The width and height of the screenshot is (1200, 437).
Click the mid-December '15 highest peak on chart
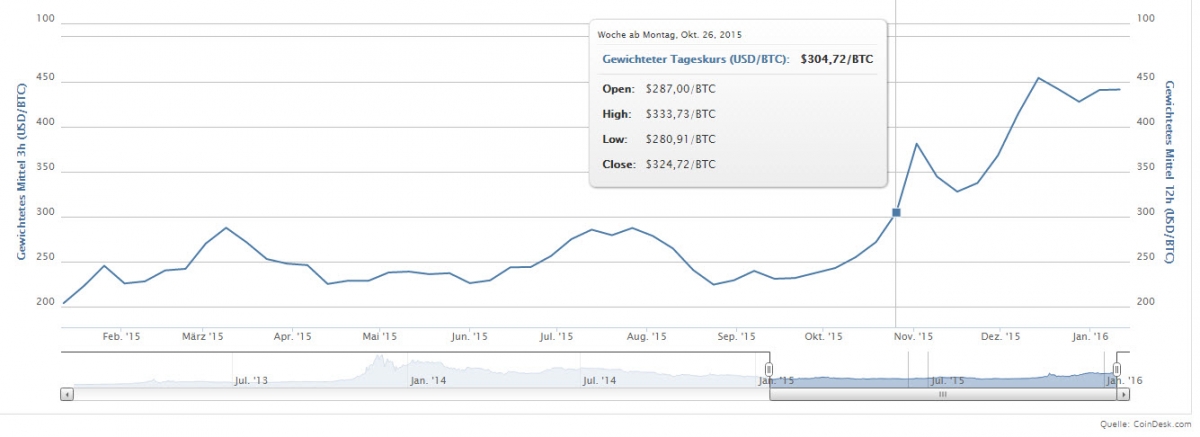[1039, 78]
